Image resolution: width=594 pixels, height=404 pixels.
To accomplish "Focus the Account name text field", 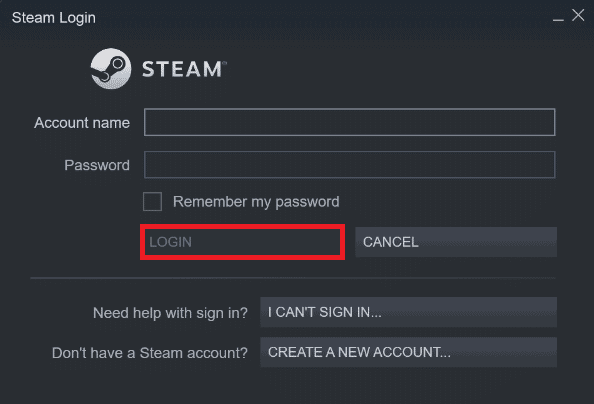I will 349,122.
